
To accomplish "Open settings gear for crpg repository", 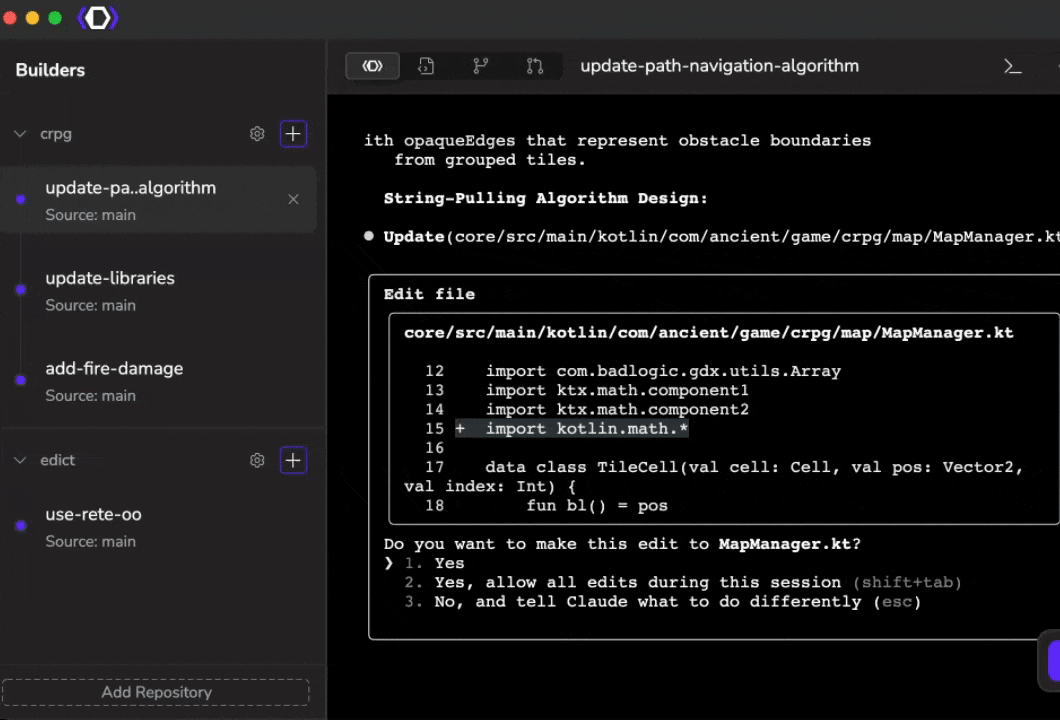I will [x=257, y=134].
